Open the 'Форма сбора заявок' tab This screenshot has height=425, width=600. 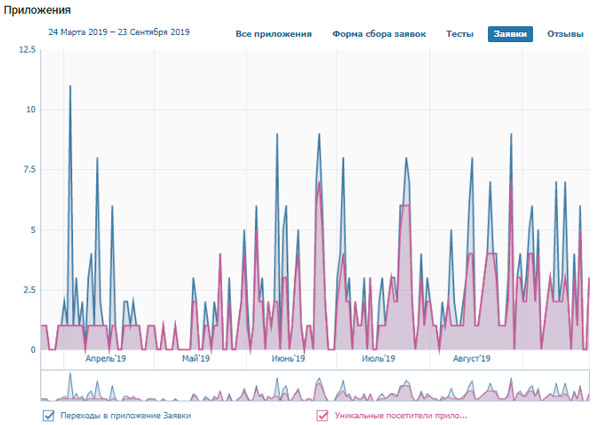click(379, 34)
